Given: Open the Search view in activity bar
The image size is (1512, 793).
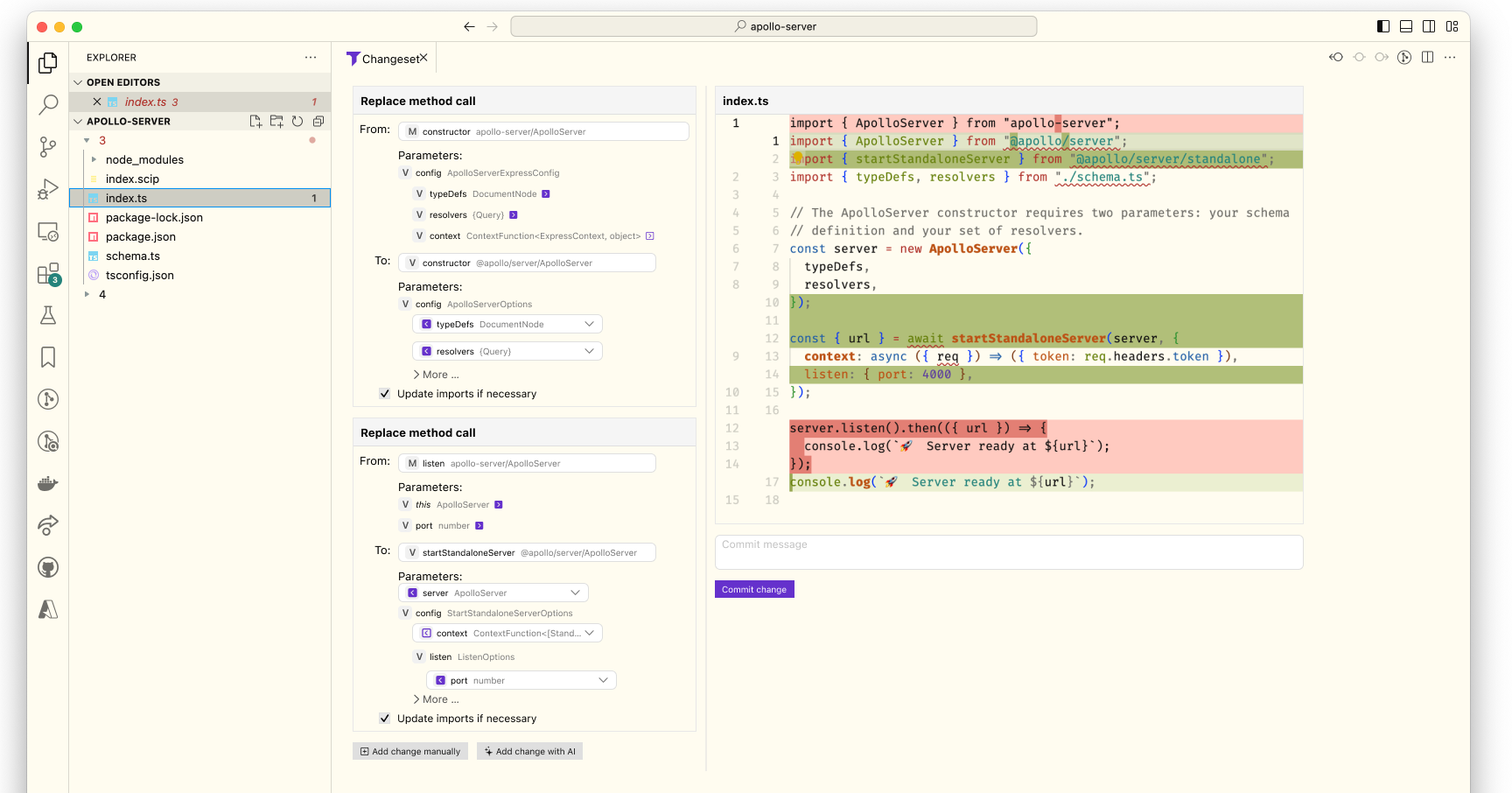Looking at the screenshot, I should tap(48, 105).
